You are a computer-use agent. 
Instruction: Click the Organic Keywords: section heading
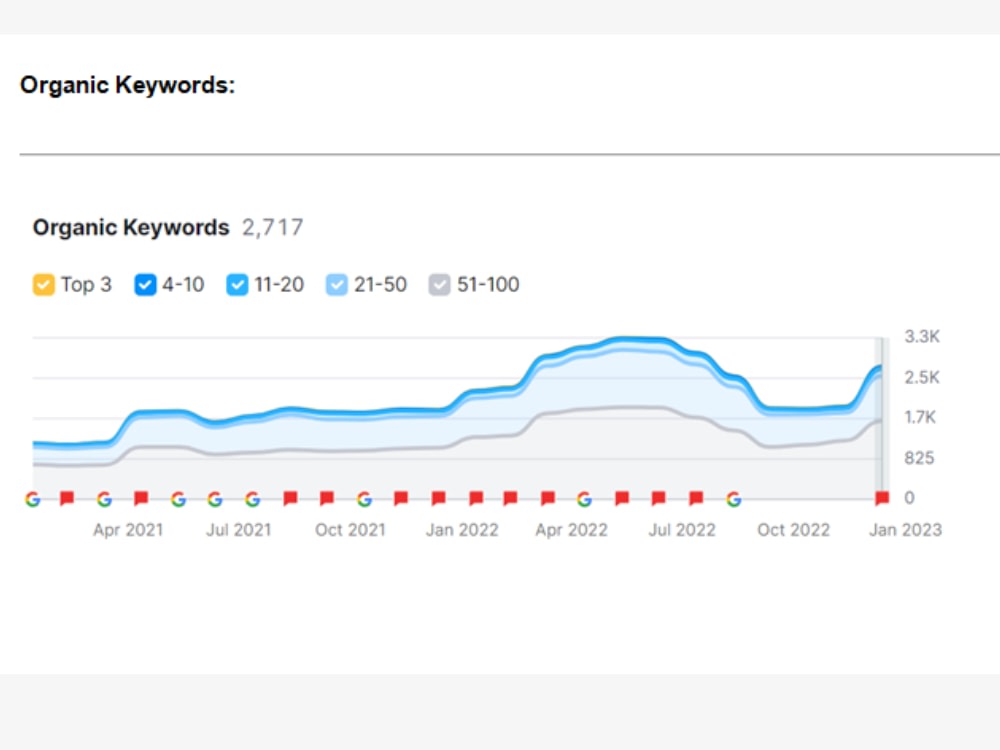coord(128,85)
